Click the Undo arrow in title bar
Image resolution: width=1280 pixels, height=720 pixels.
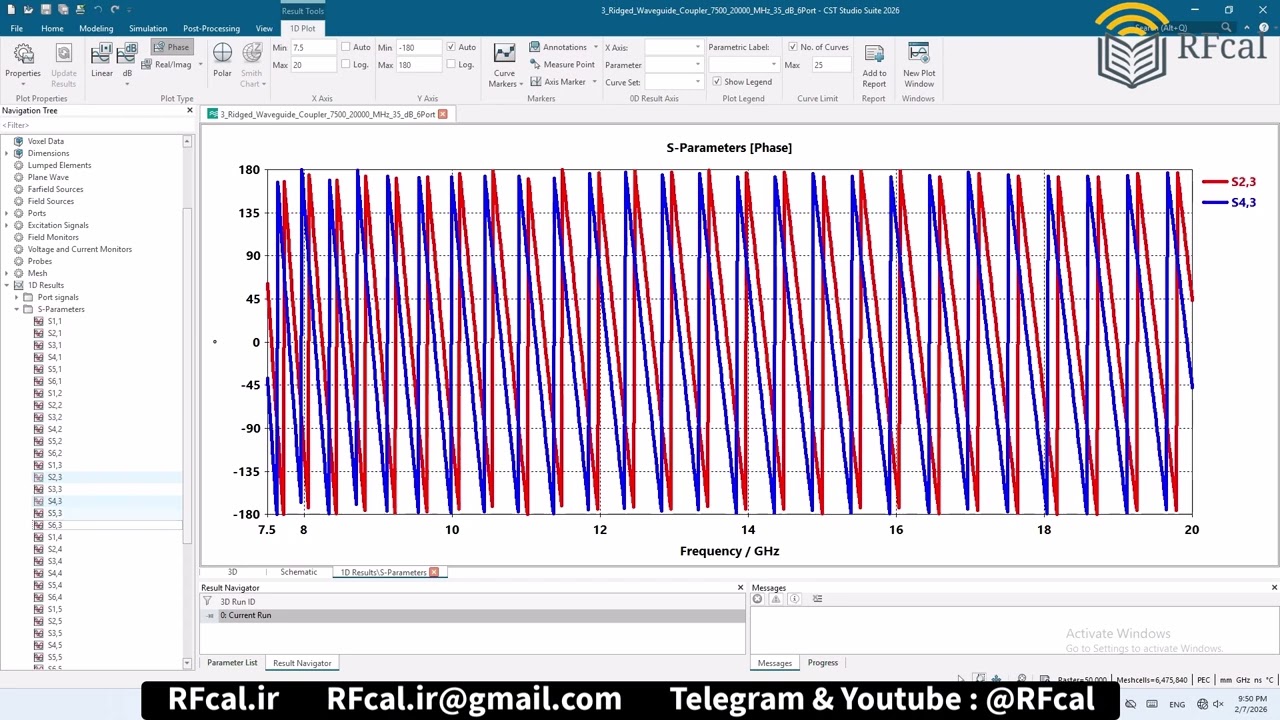(97, 9)
